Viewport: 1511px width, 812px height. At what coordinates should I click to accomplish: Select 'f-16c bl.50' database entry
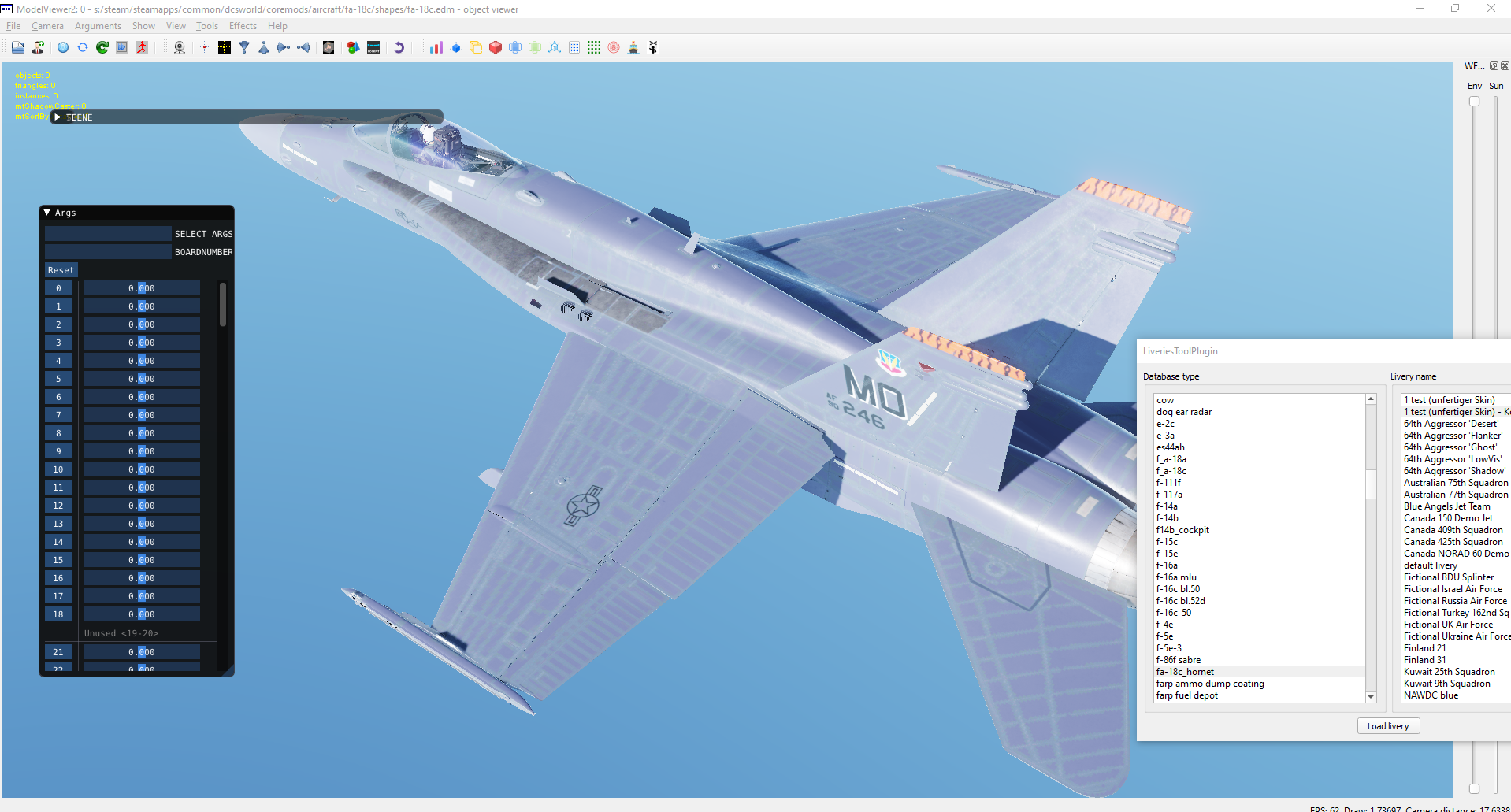[x=1259, y=589]
